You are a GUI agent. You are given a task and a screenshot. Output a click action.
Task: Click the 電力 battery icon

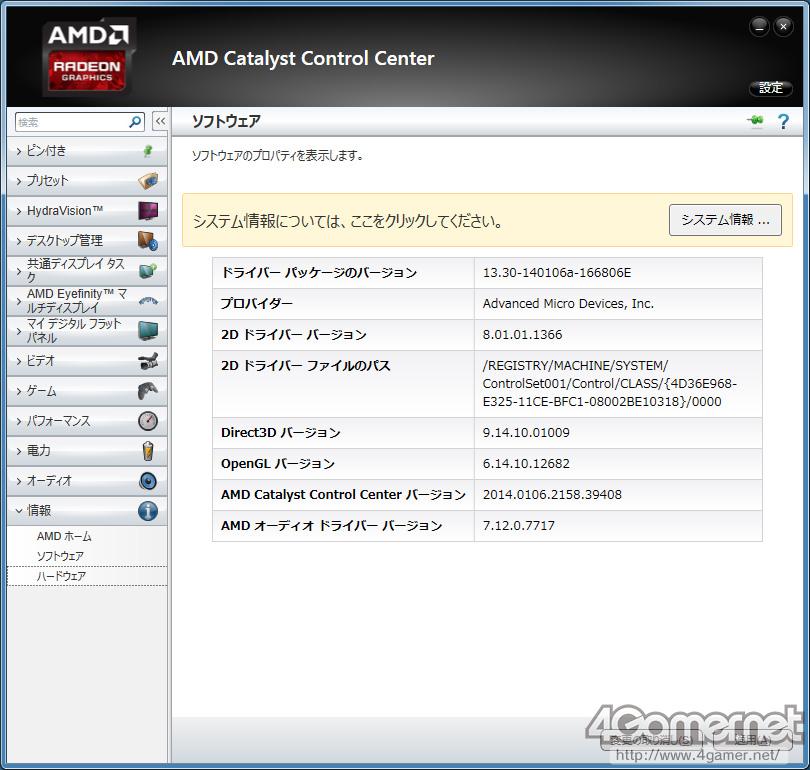148,451
